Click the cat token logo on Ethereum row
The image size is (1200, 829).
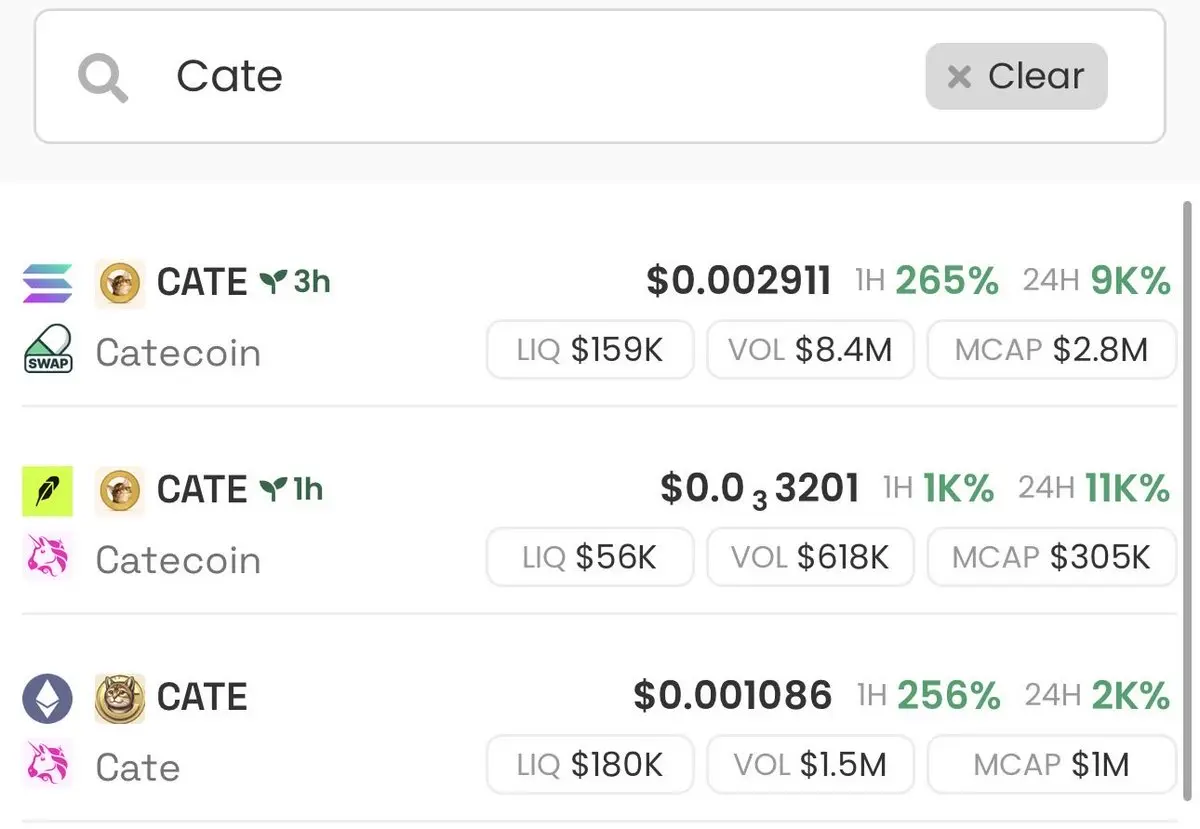(x=120, y=698)
